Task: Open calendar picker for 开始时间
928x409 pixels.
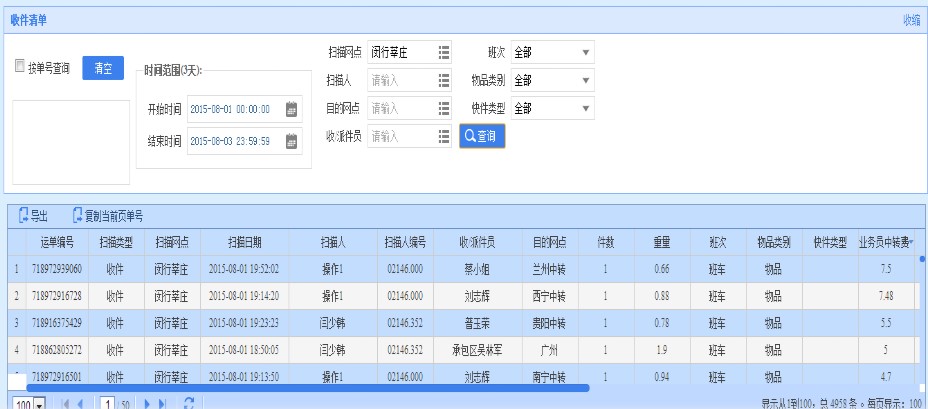Action: tap(291, 110)
